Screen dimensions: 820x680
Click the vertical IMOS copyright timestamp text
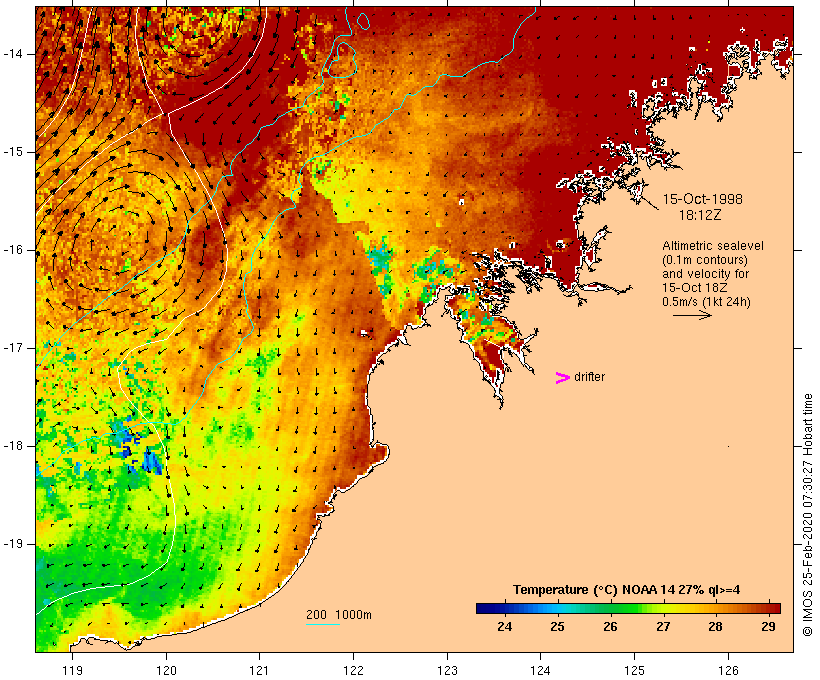pyautogui.click(x=807, y=515)
